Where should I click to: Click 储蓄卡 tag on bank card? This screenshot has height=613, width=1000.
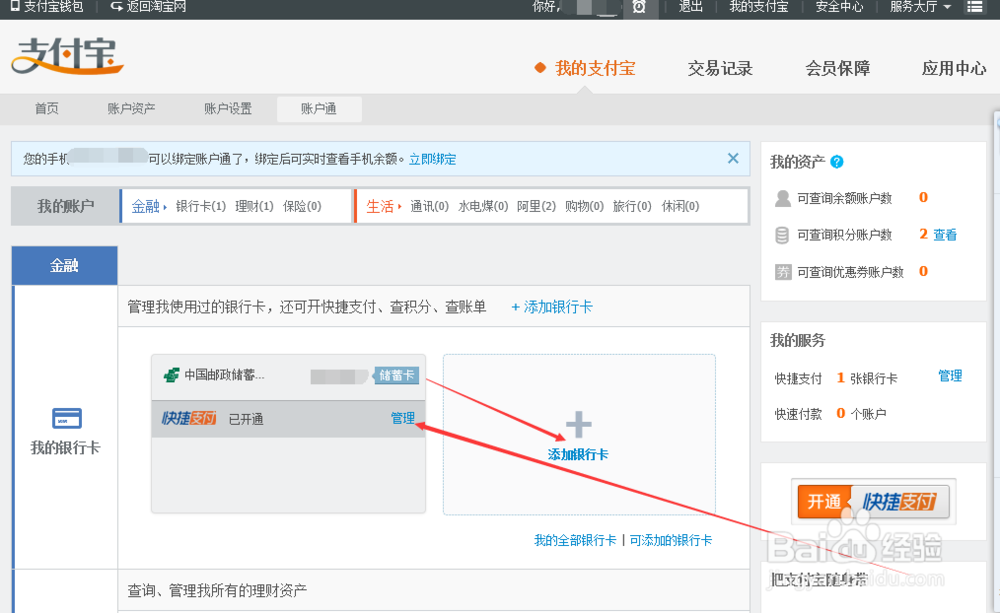396,376
